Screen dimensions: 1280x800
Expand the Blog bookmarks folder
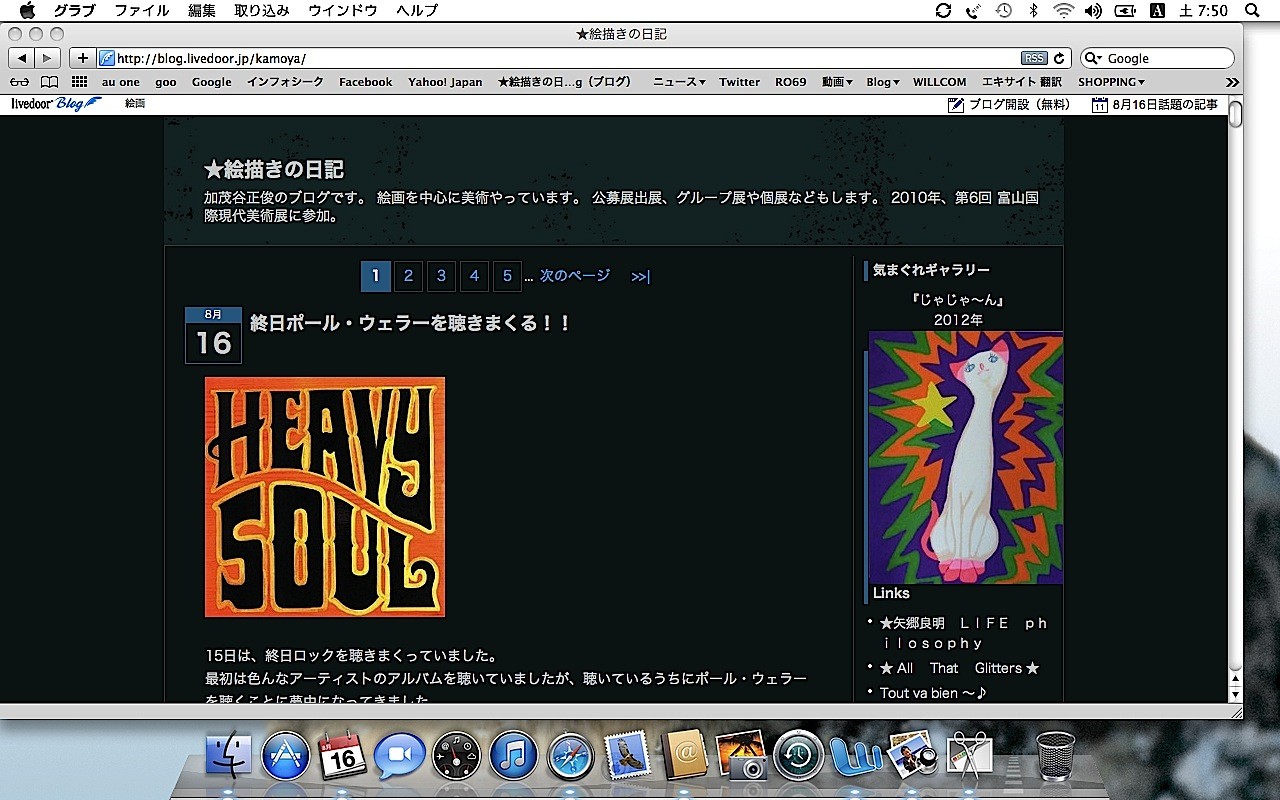[883, 82]
